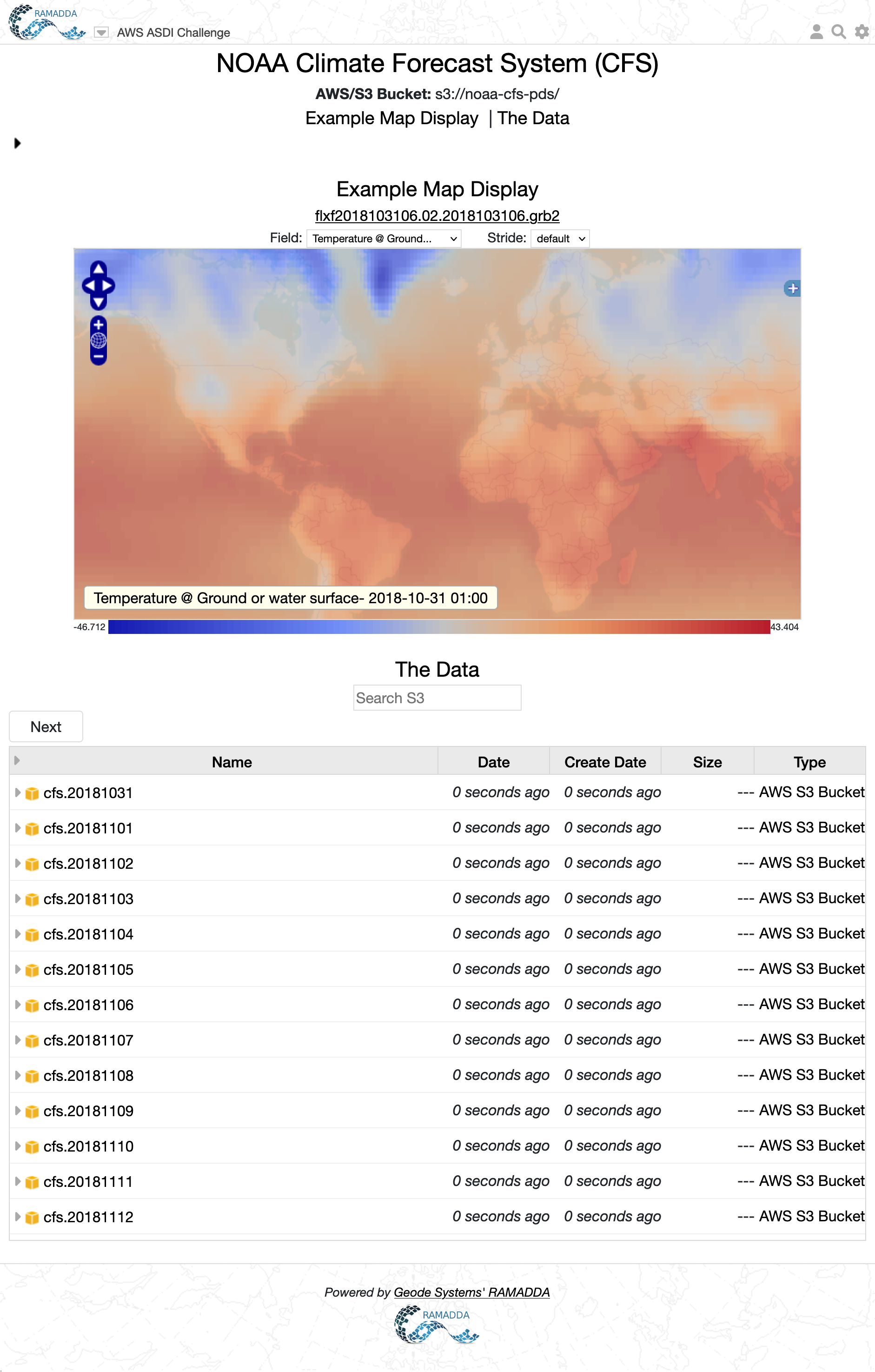Click folder icon for cfs.20181112
The height and width of the screenshot is (1372, 875).
click(x=33, y=1218)
